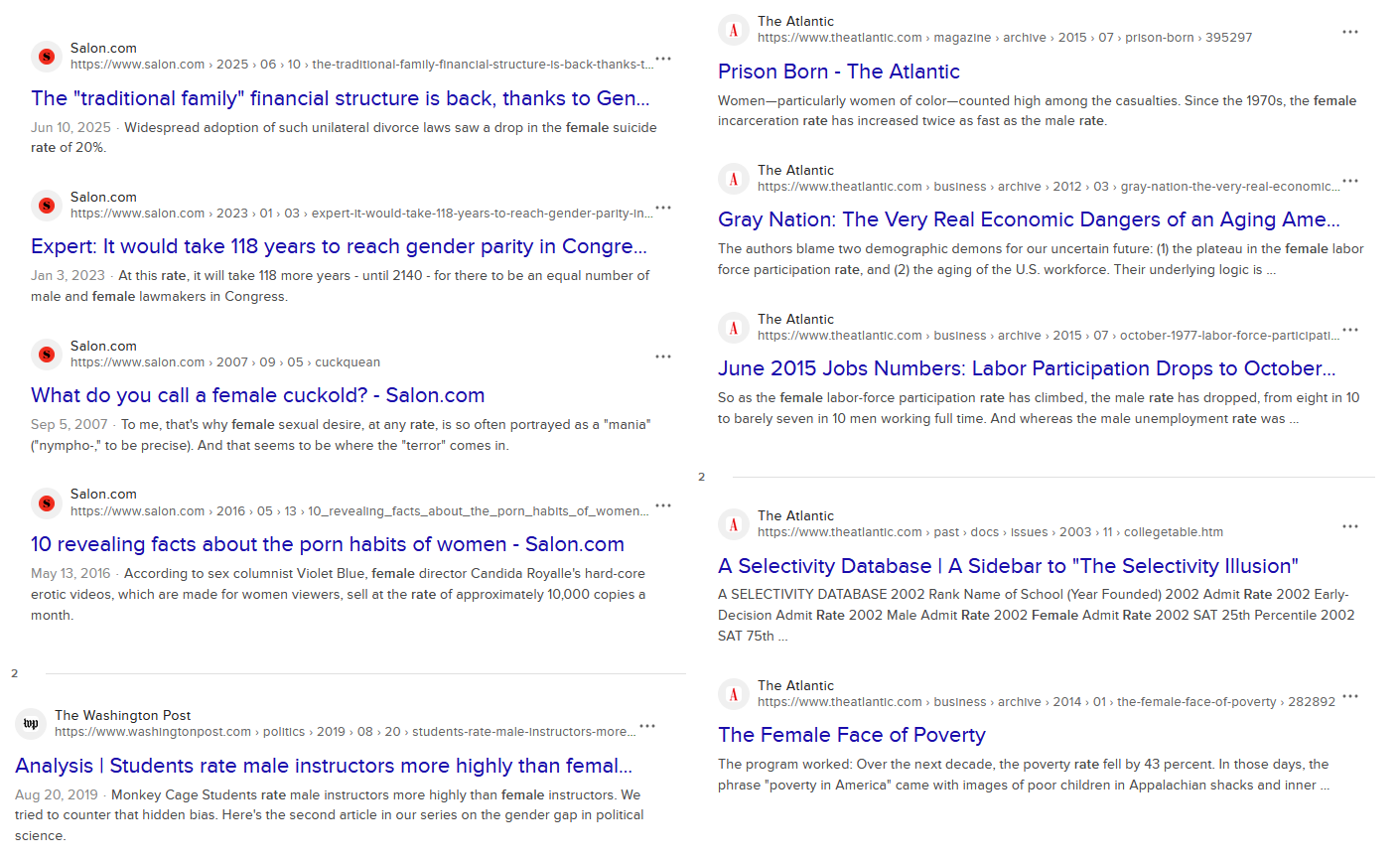Open the "10 revealing facts" Salon article title
Viewport: 1400px width, 861px height.
[328, 544]
